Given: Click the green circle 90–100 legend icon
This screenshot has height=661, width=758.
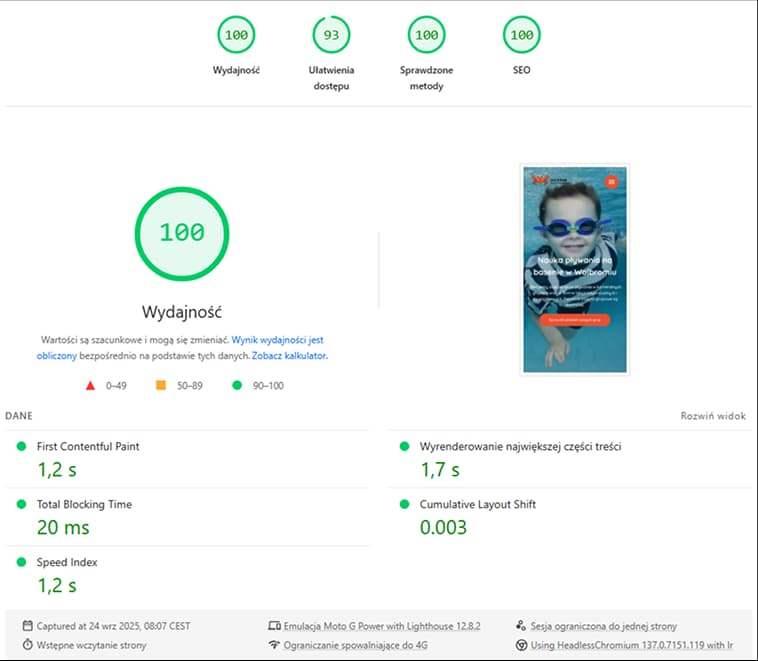Looking at the screenshot, I should point(236,385).
